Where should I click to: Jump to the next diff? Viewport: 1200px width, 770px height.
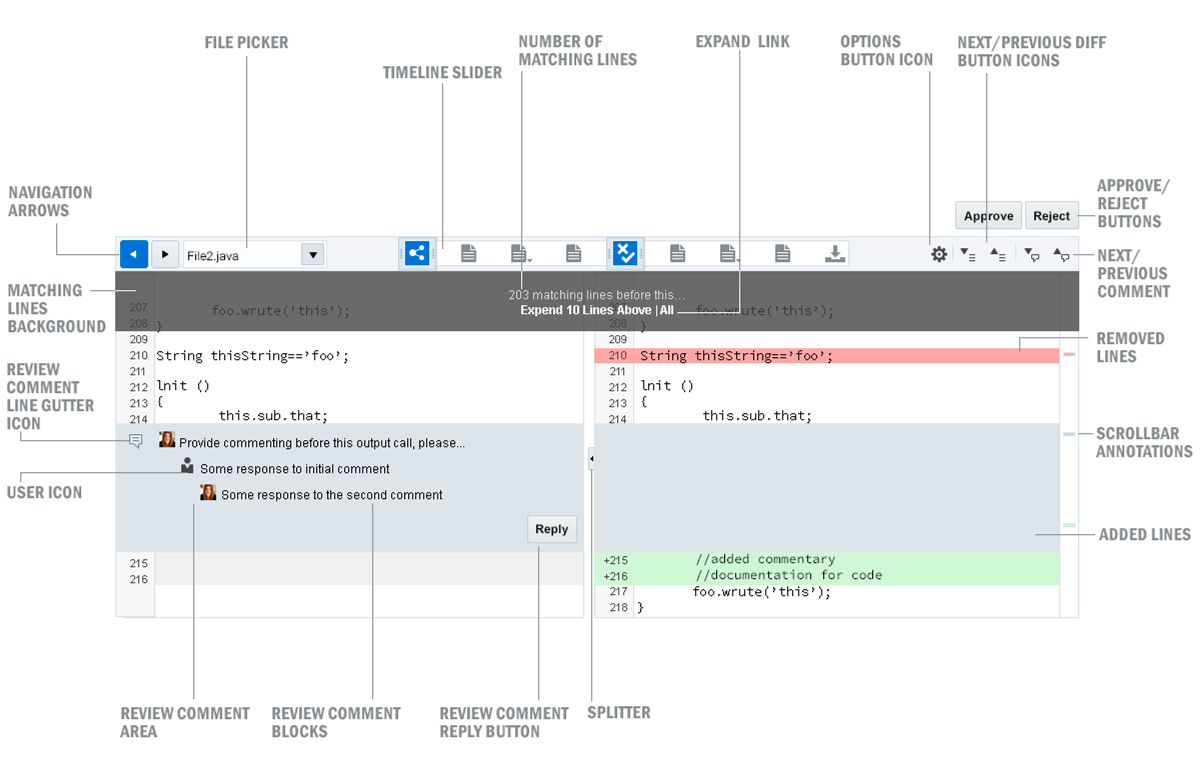pos(967,254)
